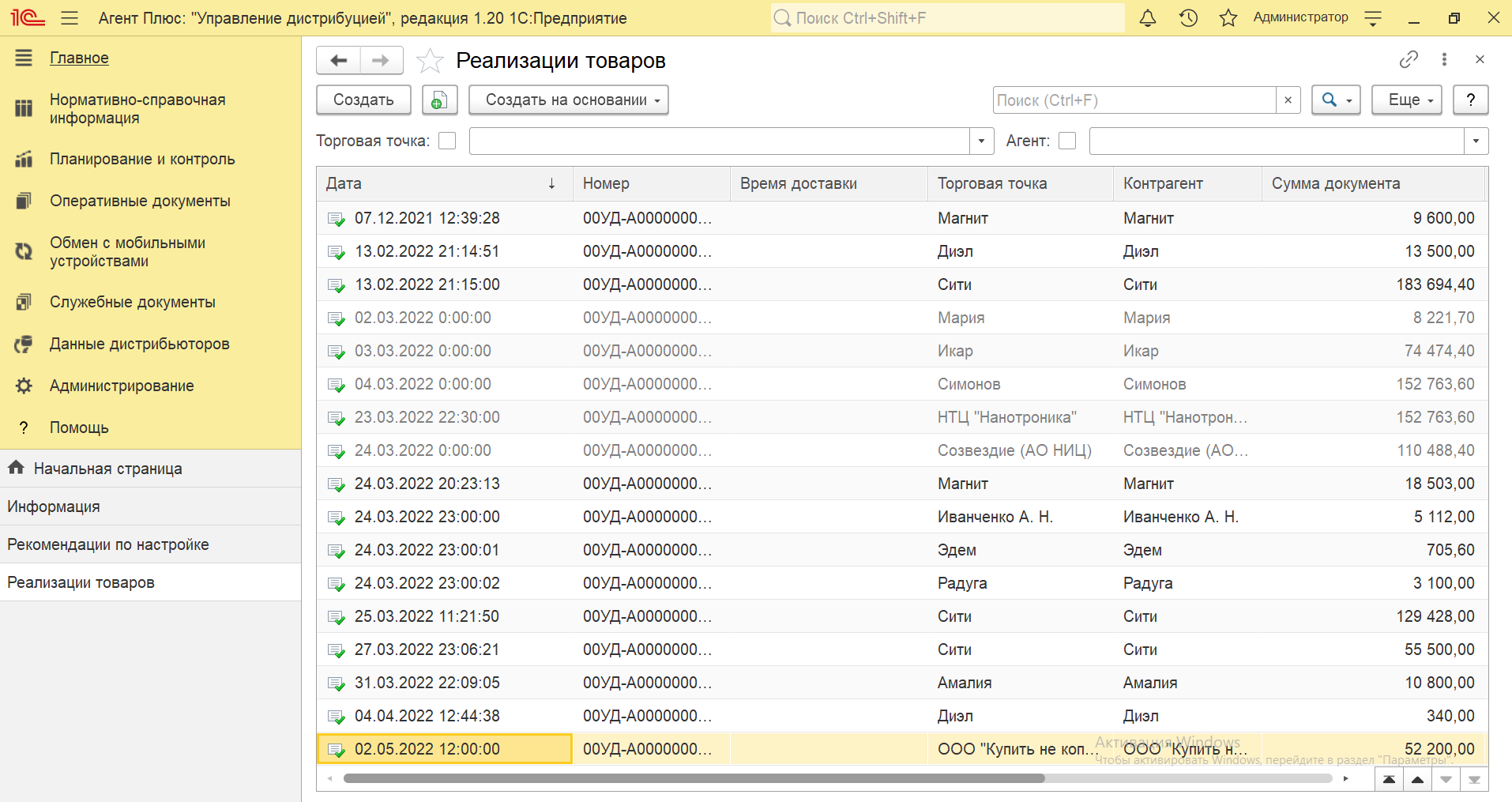Switch to Начальная страница tab
1512x802 pixels.
(107, 469)
